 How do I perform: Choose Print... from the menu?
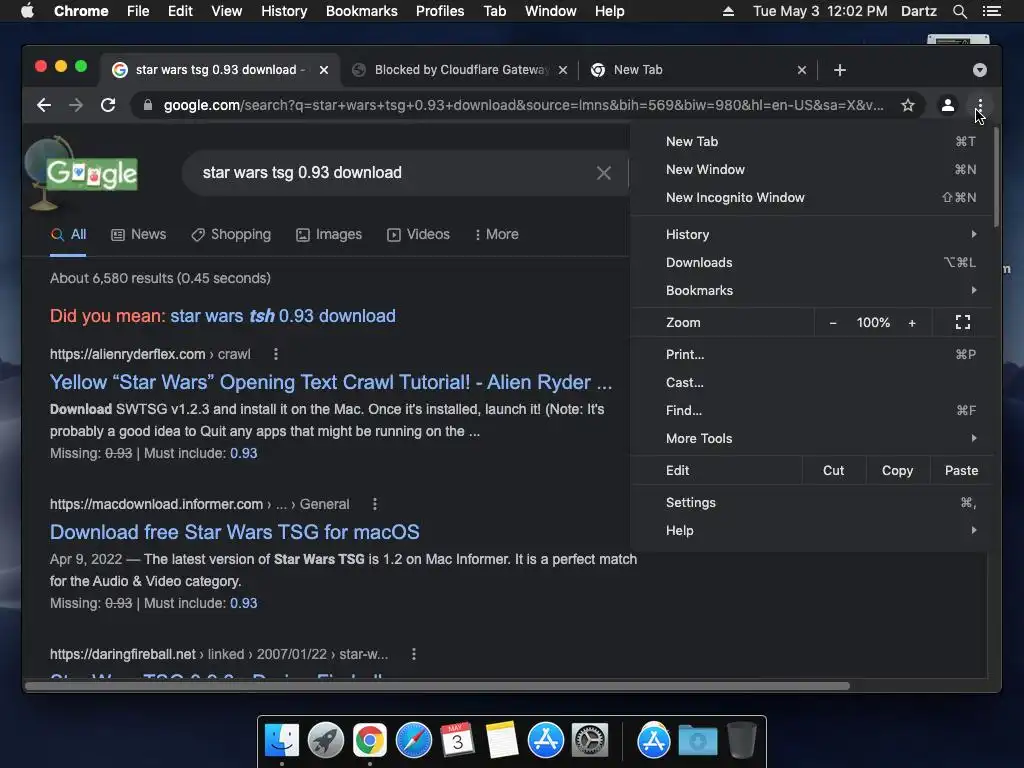[812, 355]
